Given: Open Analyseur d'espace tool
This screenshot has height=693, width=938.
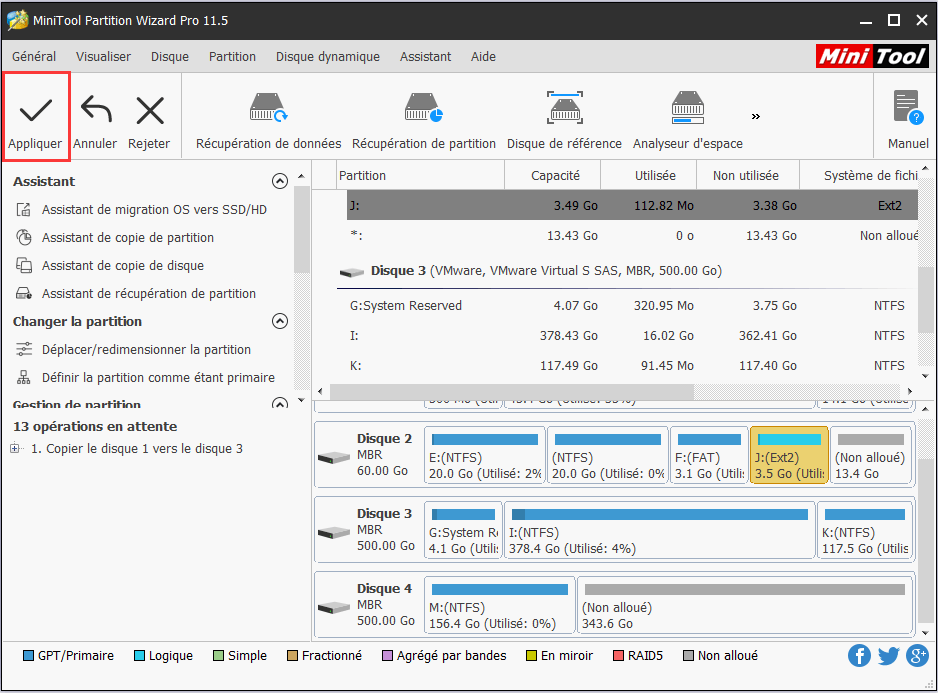Looking at the screenshot, I should [688, 120].
